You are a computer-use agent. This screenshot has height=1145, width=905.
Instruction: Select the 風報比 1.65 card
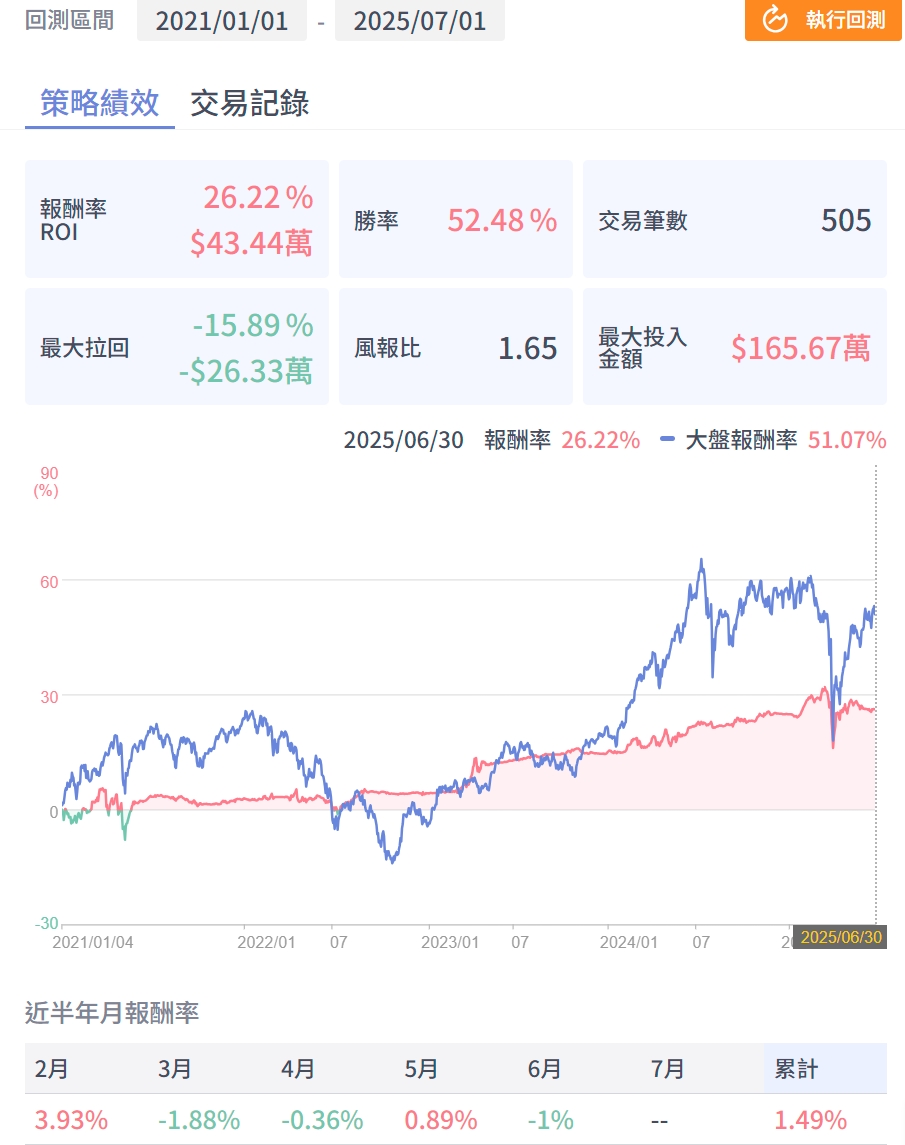tap(456, 348)
